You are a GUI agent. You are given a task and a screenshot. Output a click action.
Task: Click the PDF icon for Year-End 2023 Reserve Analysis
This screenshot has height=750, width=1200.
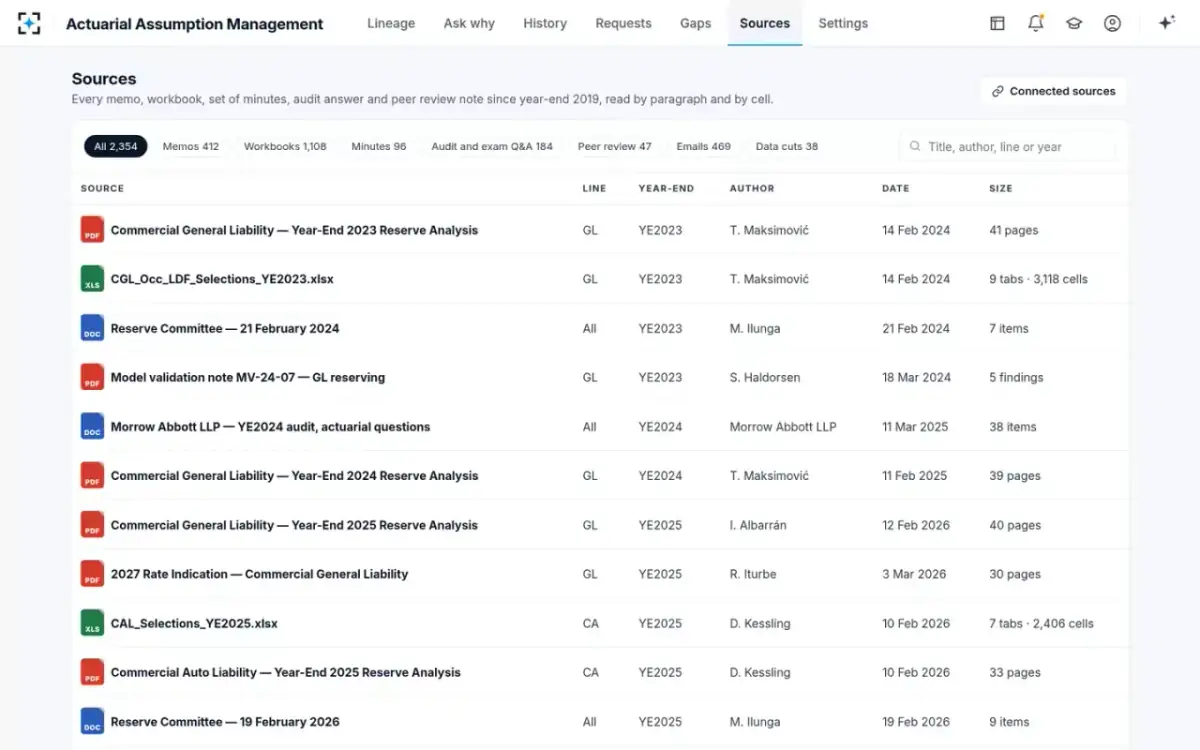pyautogui.click(x=92, y=230)
